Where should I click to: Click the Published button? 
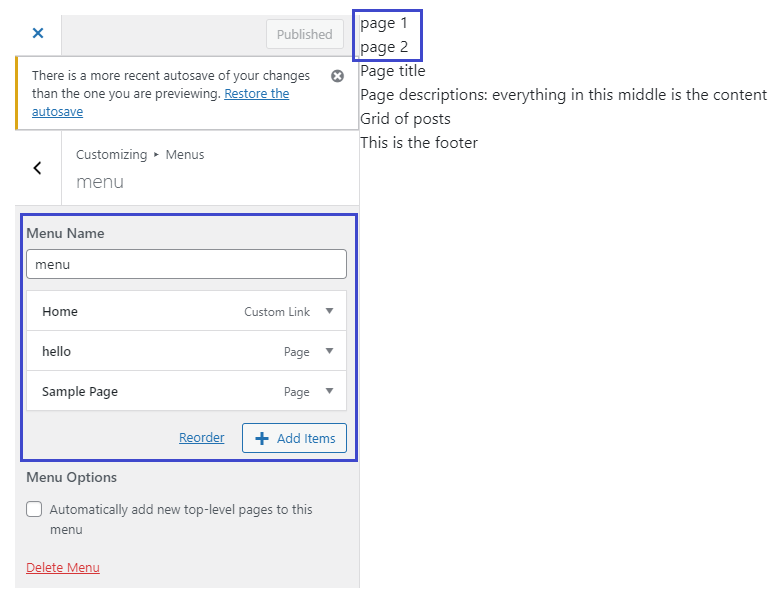click(304, 34)
